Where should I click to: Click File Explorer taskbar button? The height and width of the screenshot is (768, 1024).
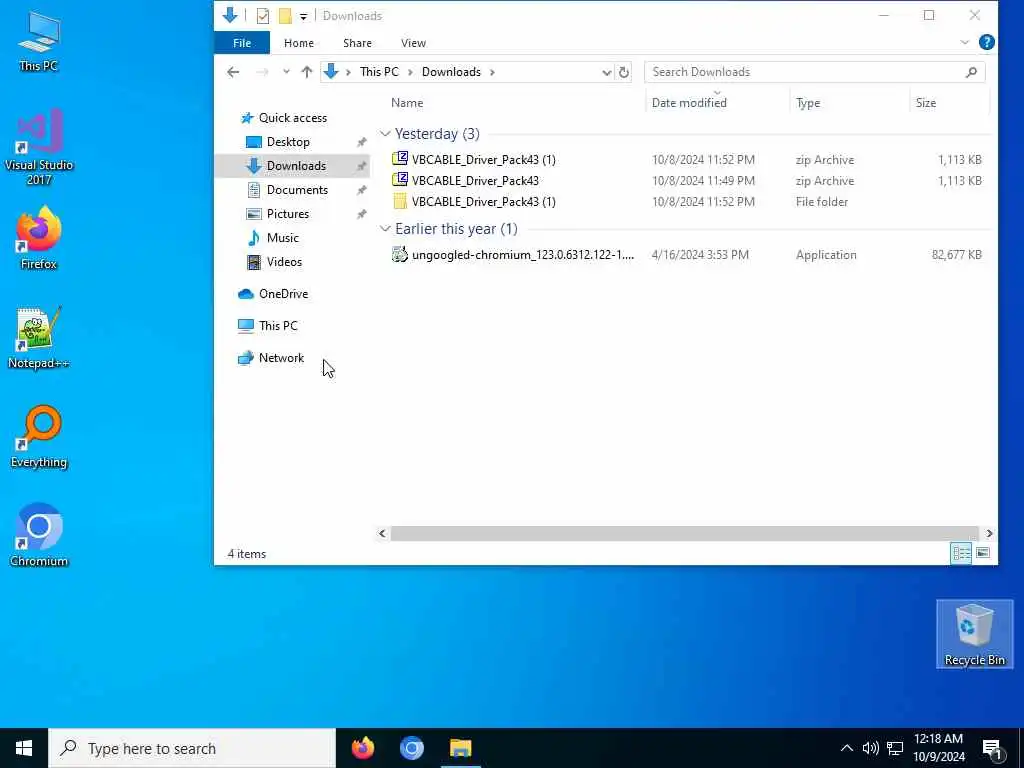coord(460,748)
